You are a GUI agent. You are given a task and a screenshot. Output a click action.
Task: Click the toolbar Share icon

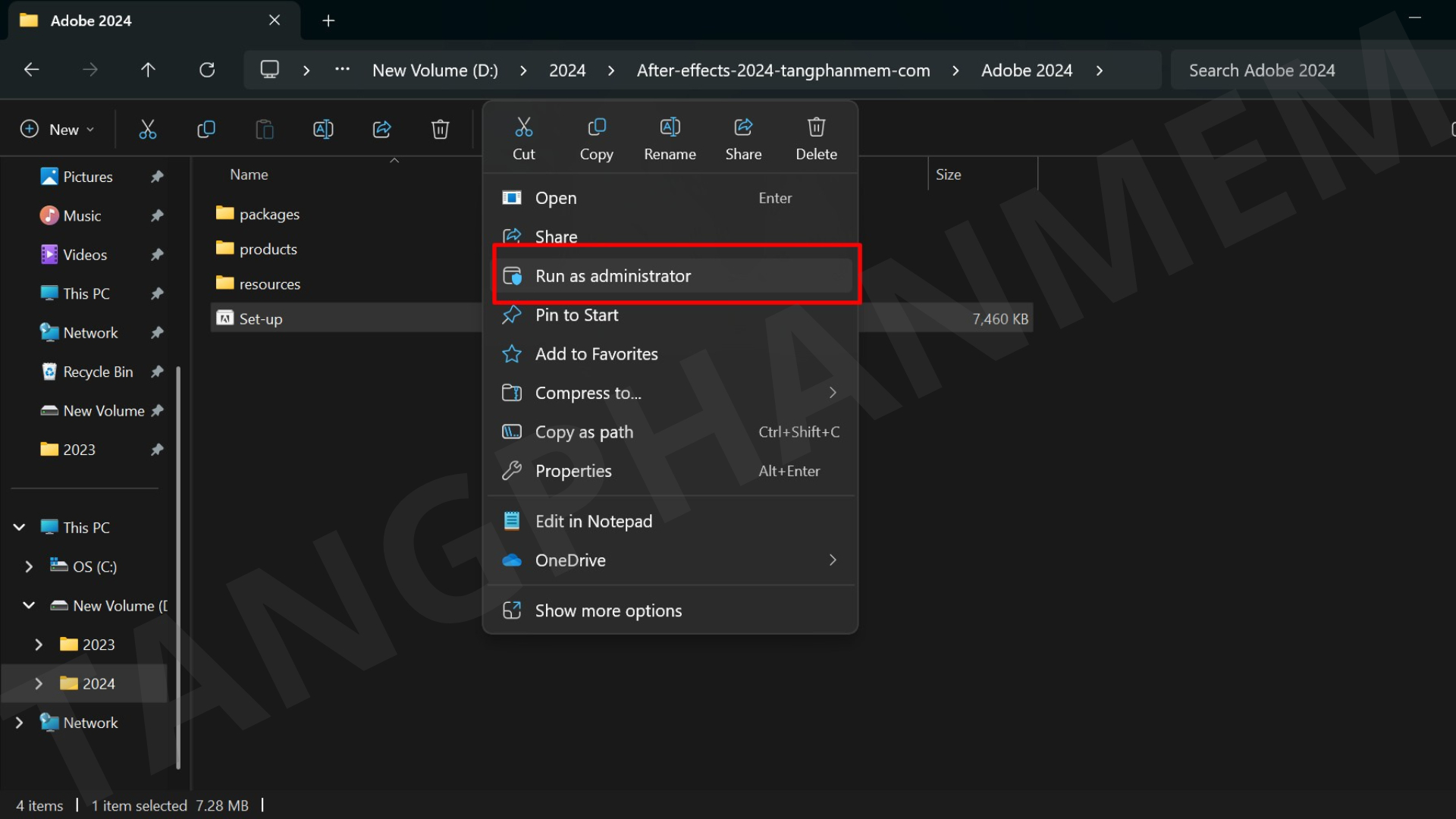pos(382,129)
